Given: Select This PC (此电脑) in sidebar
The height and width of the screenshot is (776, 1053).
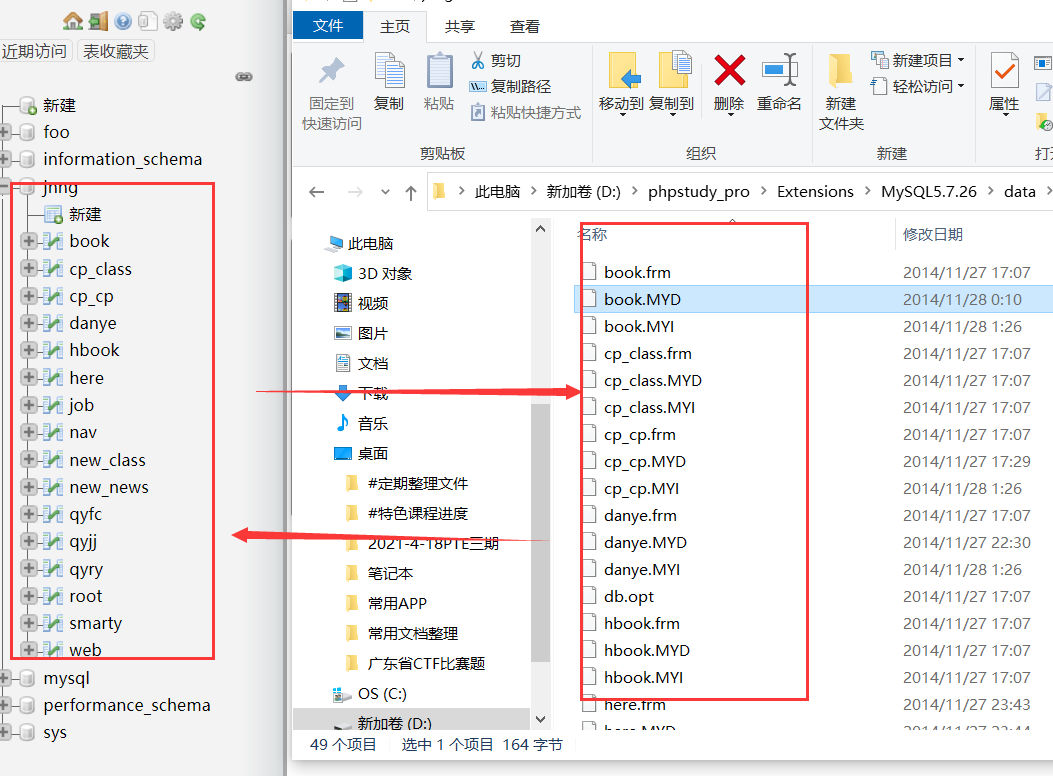Looking at the screenshot, I should pyautogui.click(x=370, y=244).
